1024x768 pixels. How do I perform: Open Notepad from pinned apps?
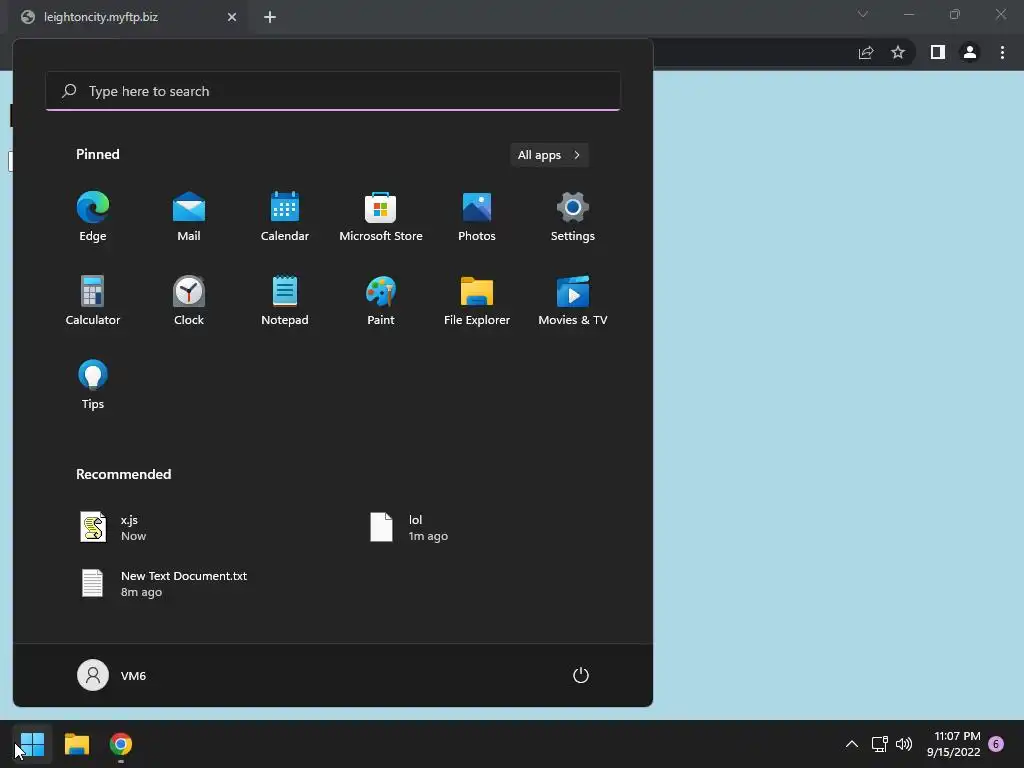click(285, 300)
